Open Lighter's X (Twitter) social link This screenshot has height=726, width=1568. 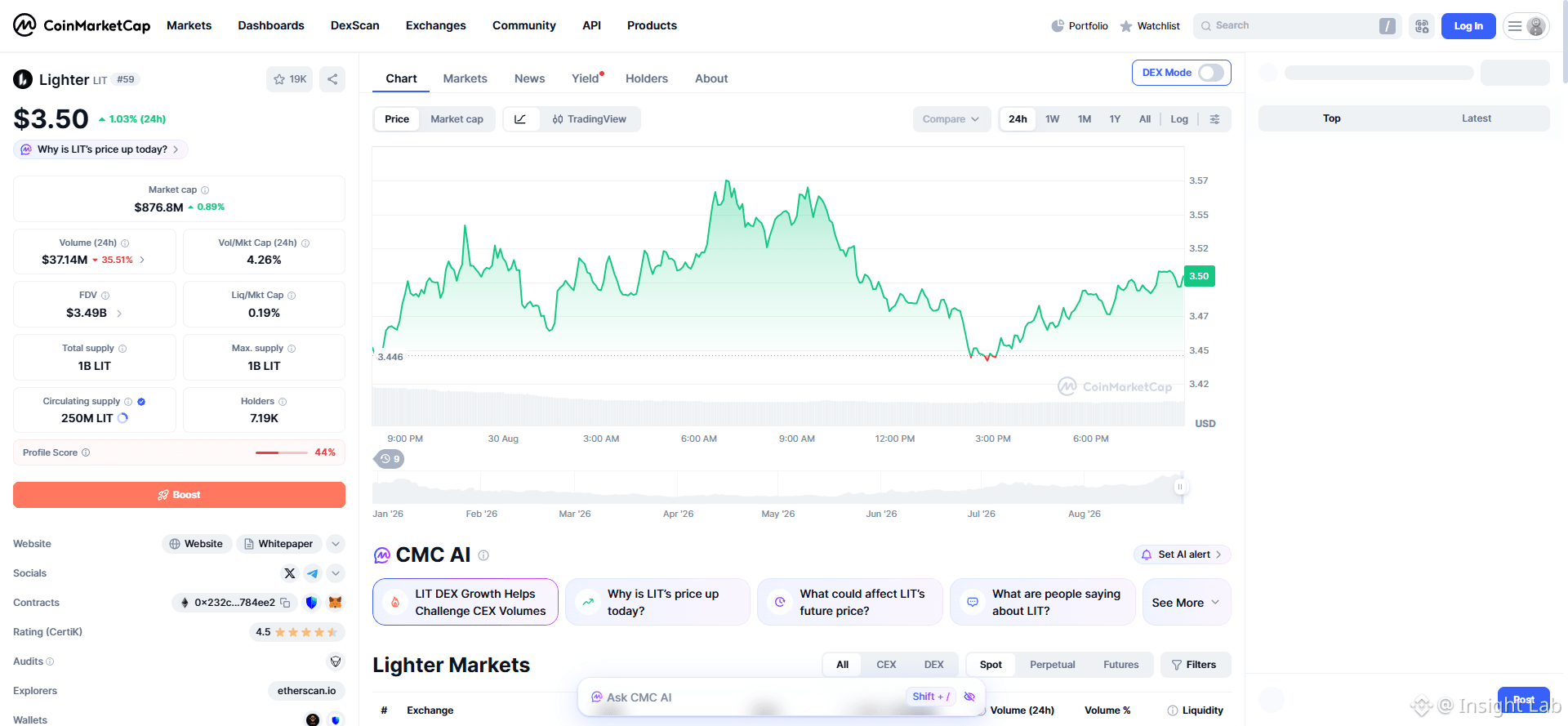[290, 573]
